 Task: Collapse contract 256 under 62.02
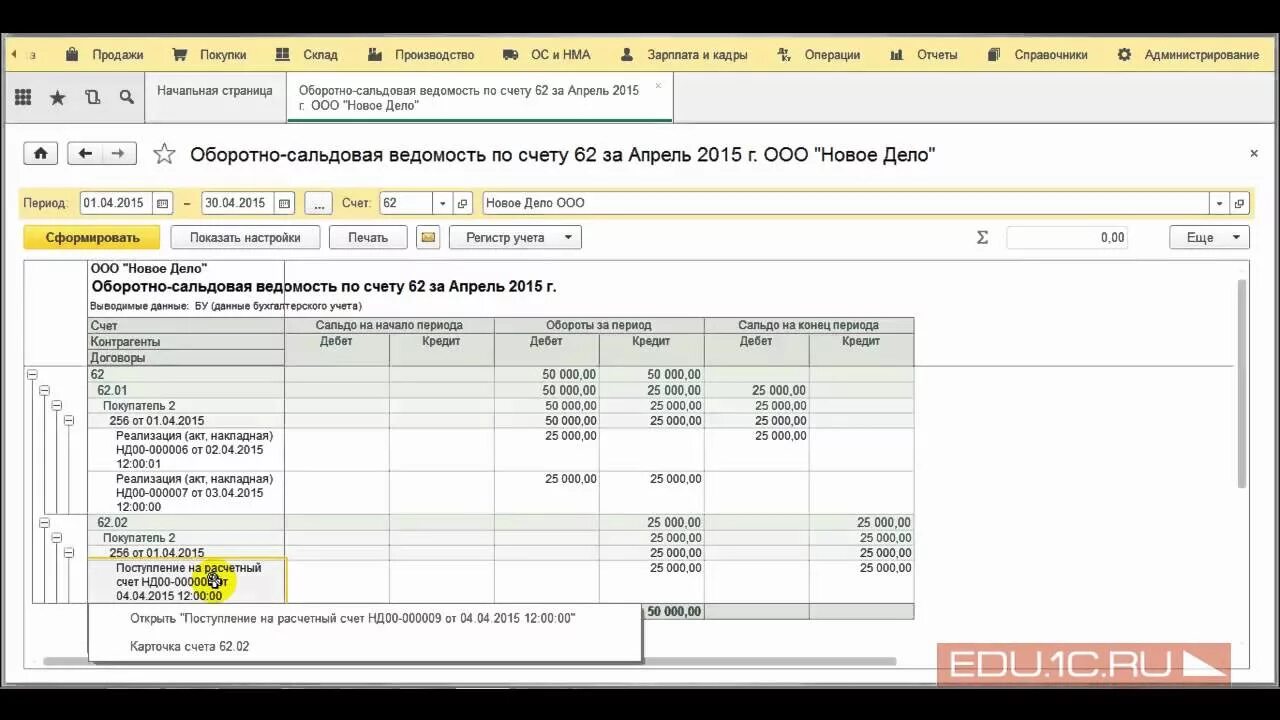coord(68,552)
